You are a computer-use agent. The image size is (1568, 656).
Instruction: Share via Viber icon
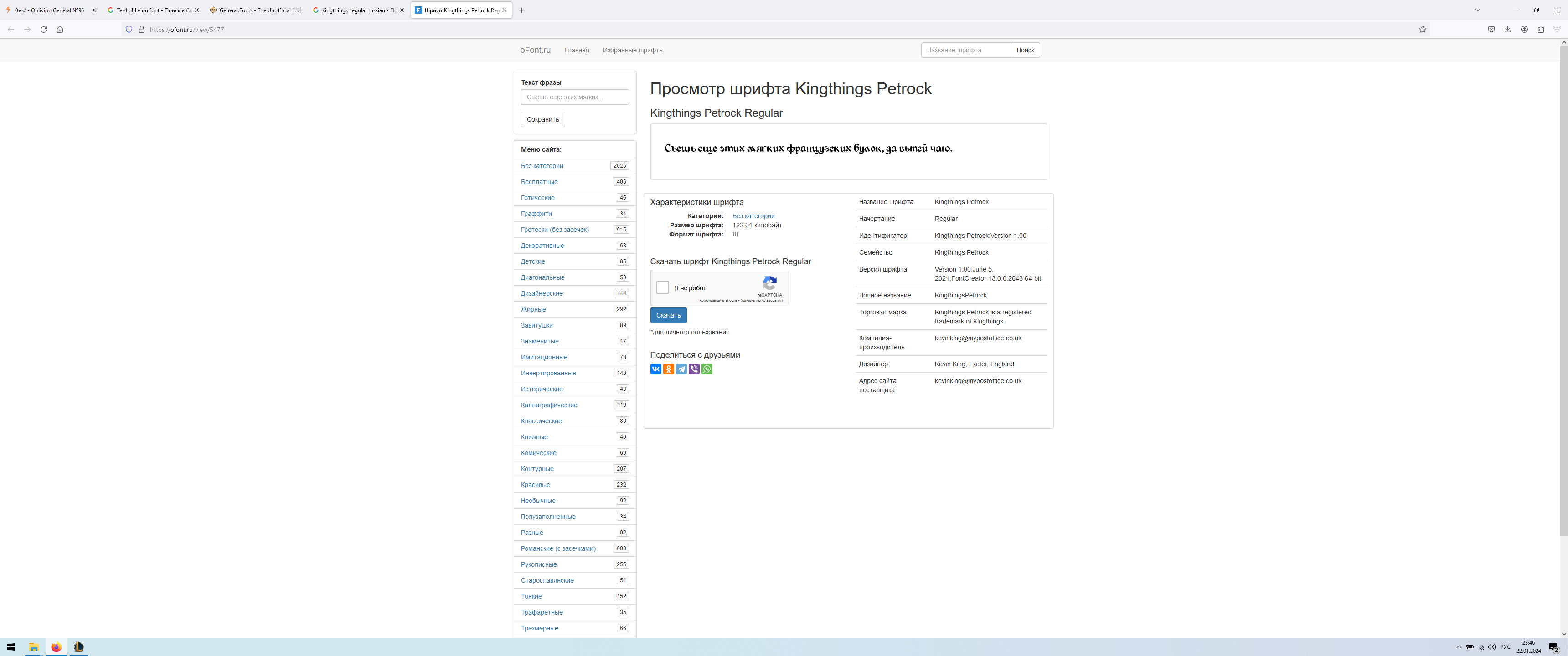tap(694, 369)
